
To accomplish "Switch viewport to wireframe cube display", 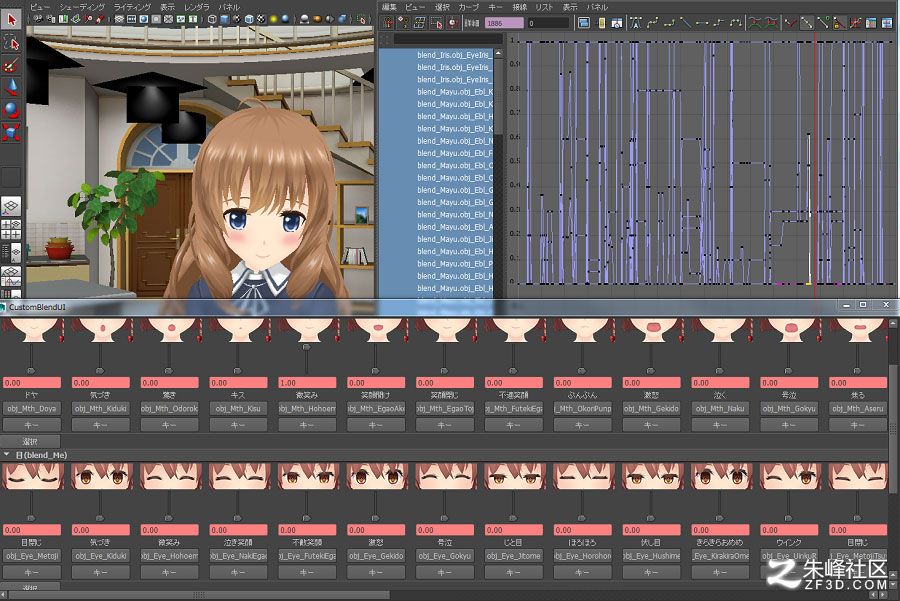I will point(212,19).
